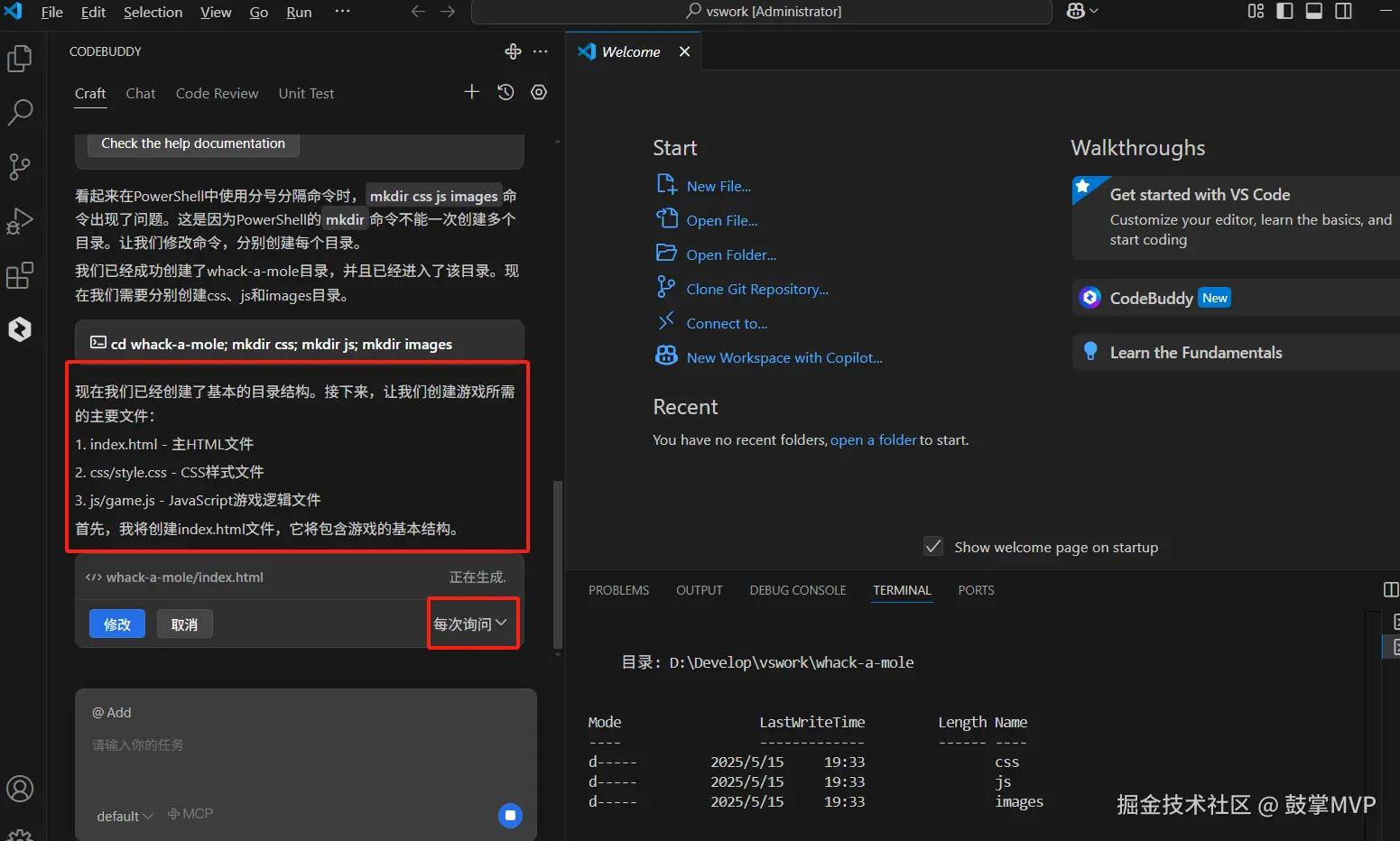Open the Go menu
The height and width of the screenshot is (841, 1400).
tap(259, 12)
